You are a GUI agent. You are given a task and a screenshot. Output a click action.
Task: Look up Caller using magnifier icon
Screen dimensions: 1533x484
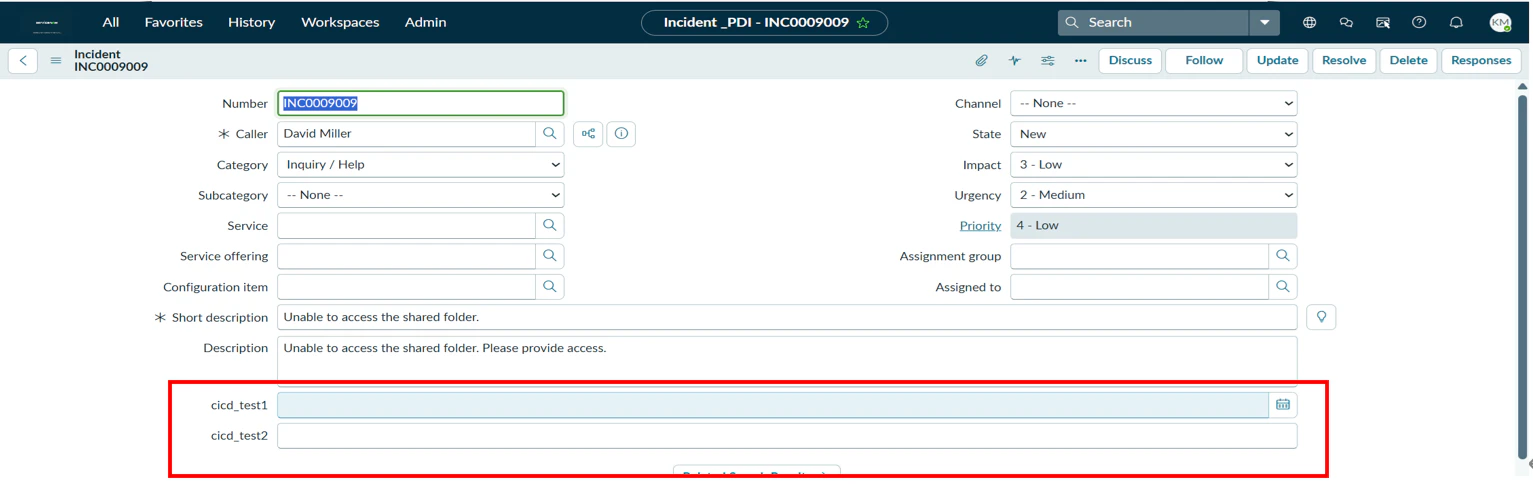(x=550, y=133)
